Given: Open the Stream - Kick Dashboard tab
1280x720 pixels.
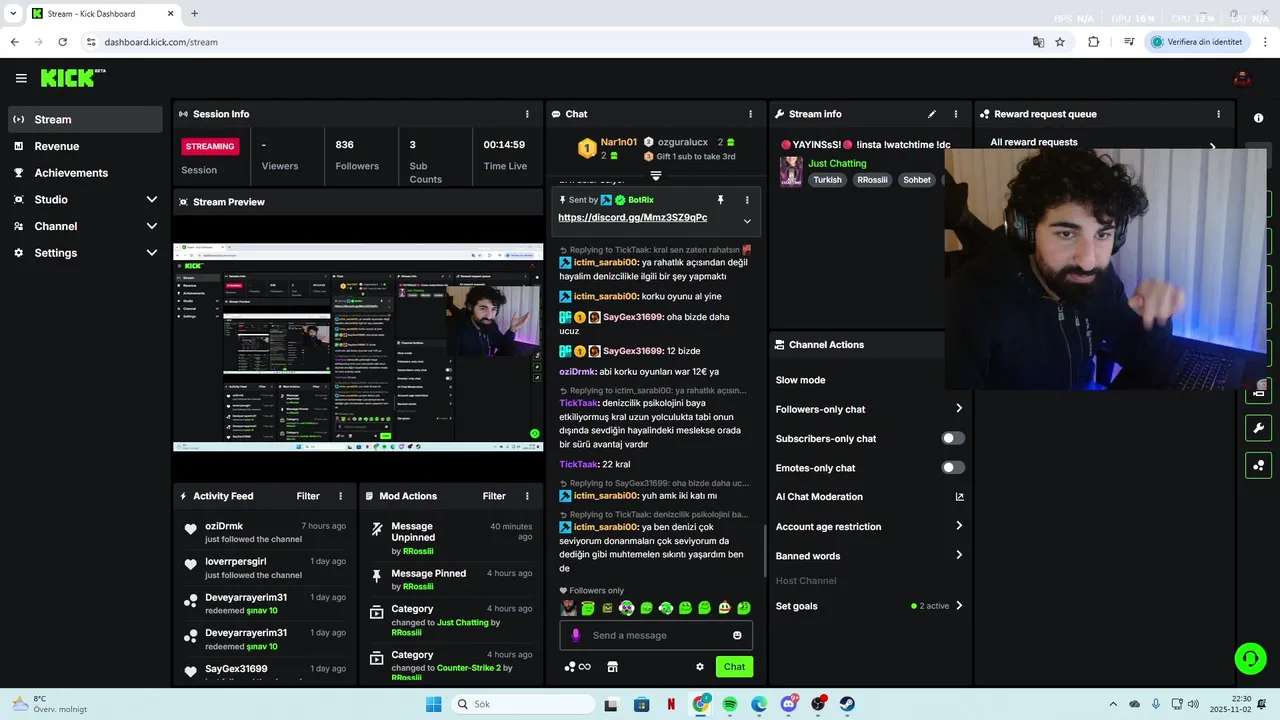Looking at the screenshot, I should coord(101,14).
